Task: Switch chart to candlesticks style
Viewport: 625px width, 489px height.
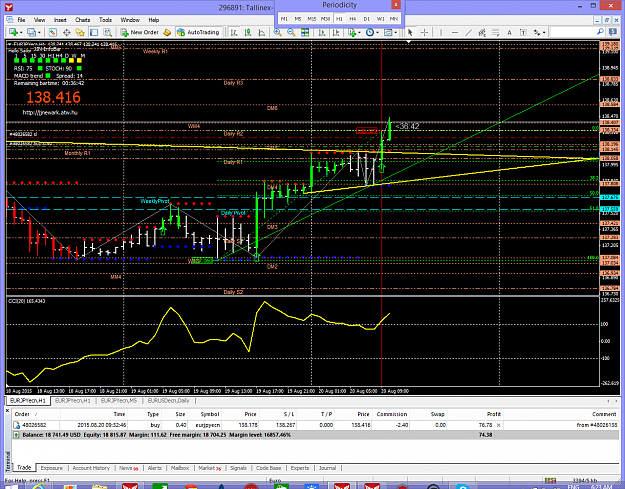Action: coord(248,32)
